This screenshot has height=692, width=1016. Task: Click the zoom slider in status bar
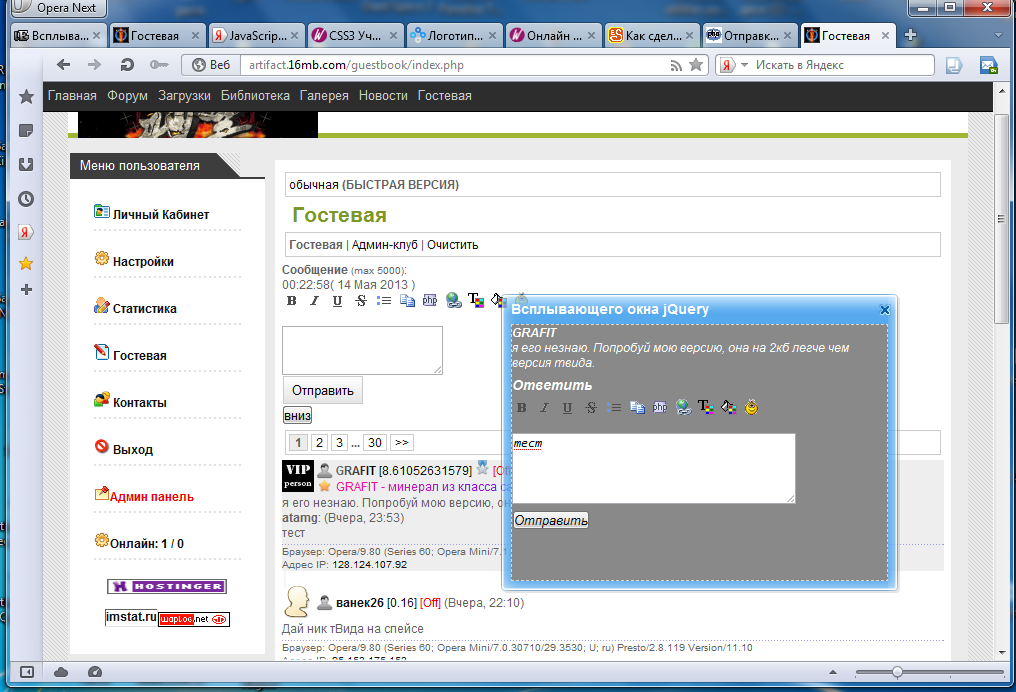point(897,672)
